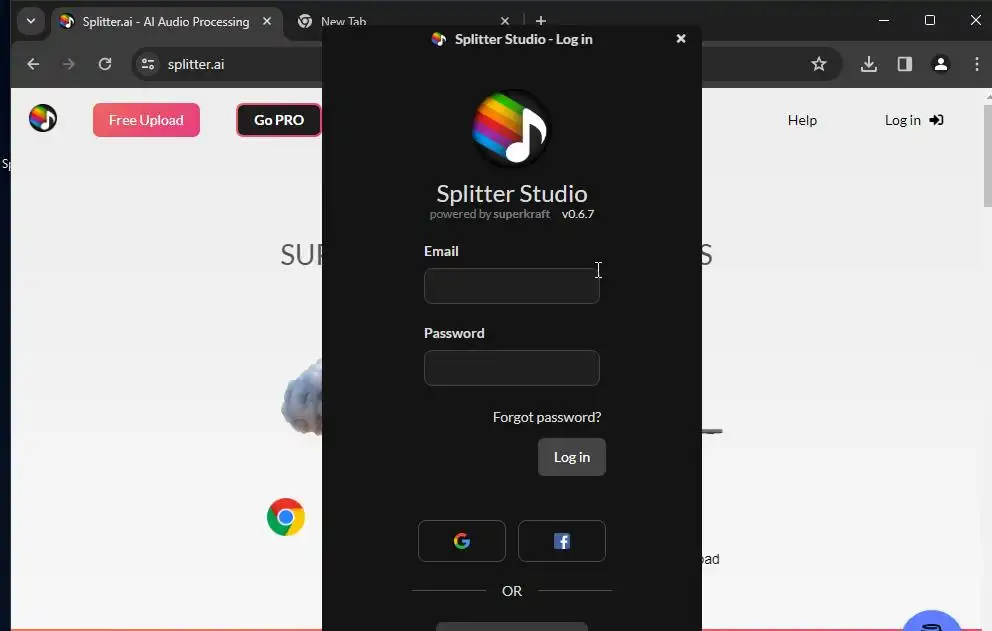This screenshot has width=992, height=631.
Task: Close the New Tab browser tab
Action: 505,22
